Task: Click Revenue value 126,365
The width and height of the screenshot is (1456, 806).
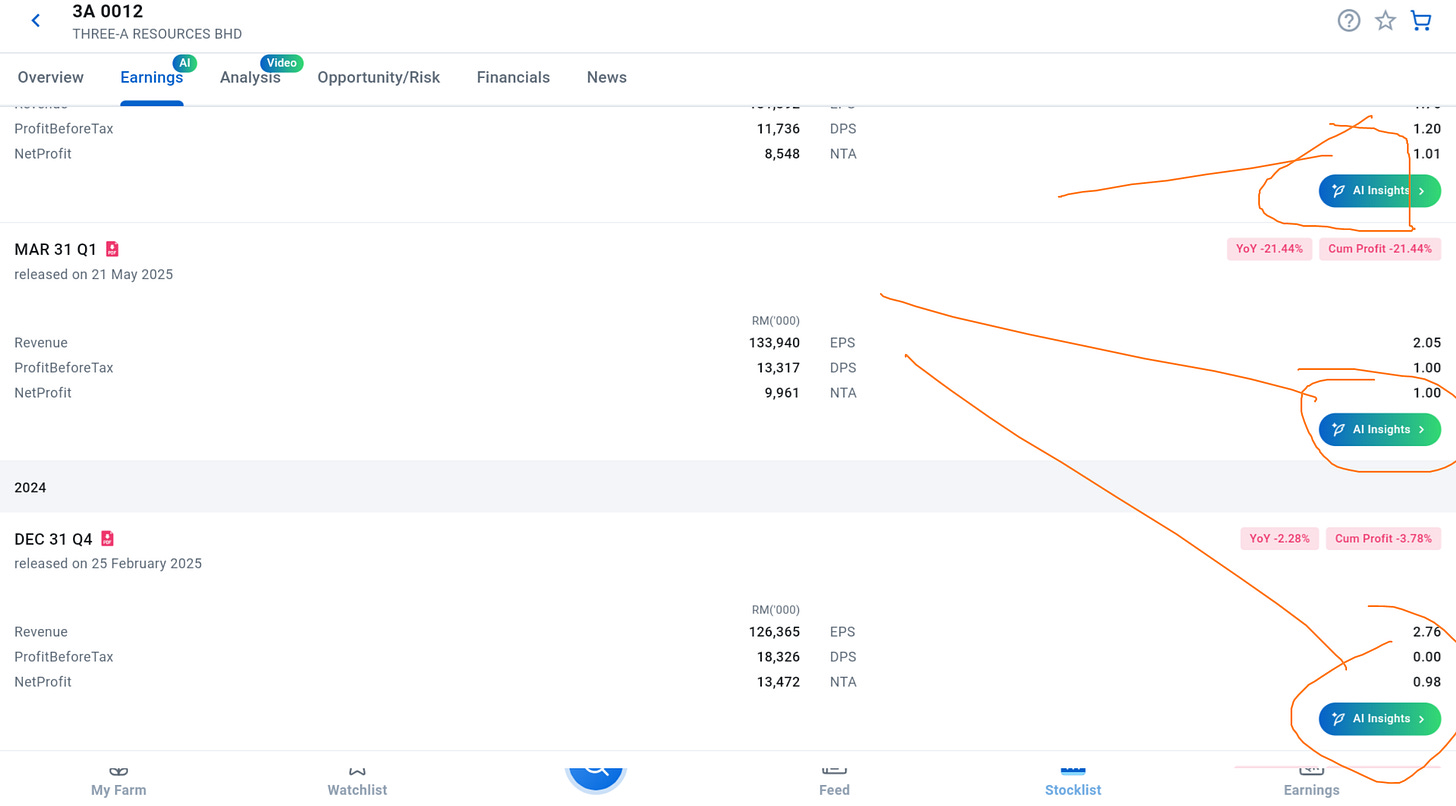Action: (x=773, y=632)
